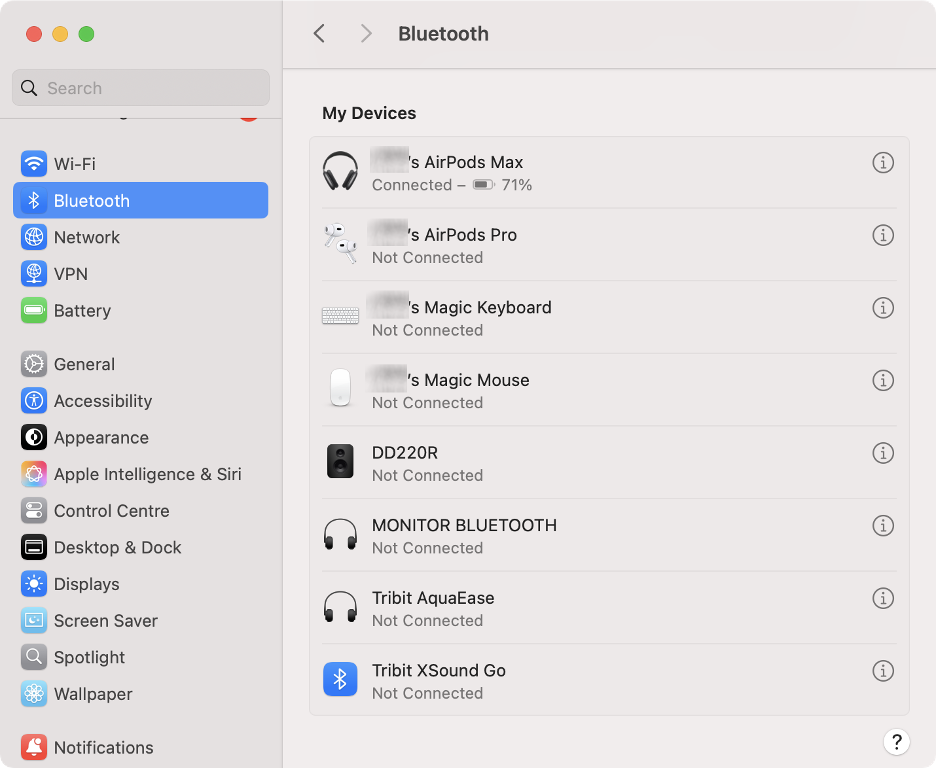Open Screen Saver settings
This screenshot has width=936, height=768.
click(x=140, y=621)
